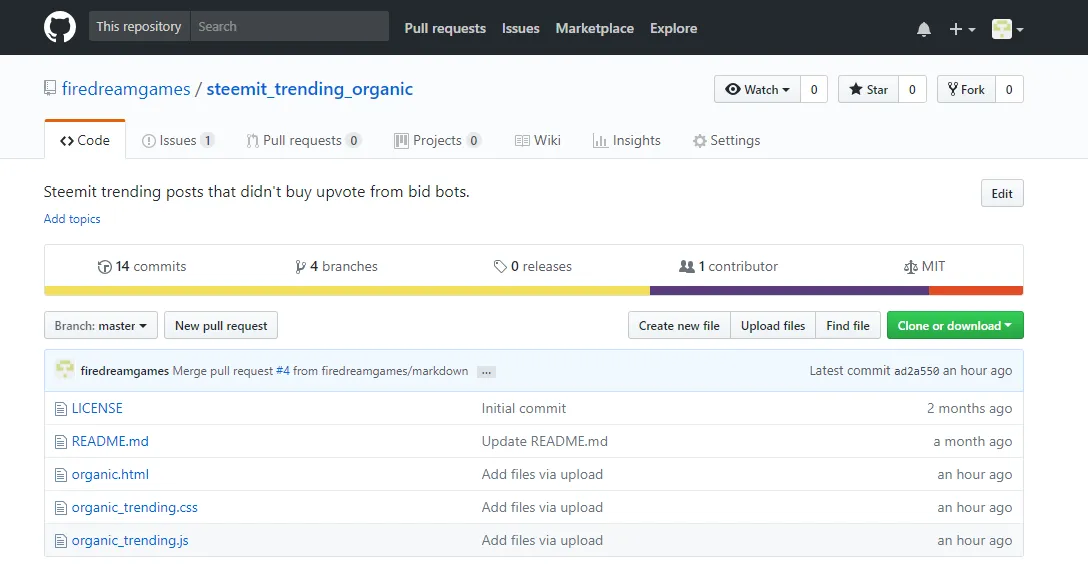
Task: Expand commit message ellipsis
Action: click(x=486, y=372)
